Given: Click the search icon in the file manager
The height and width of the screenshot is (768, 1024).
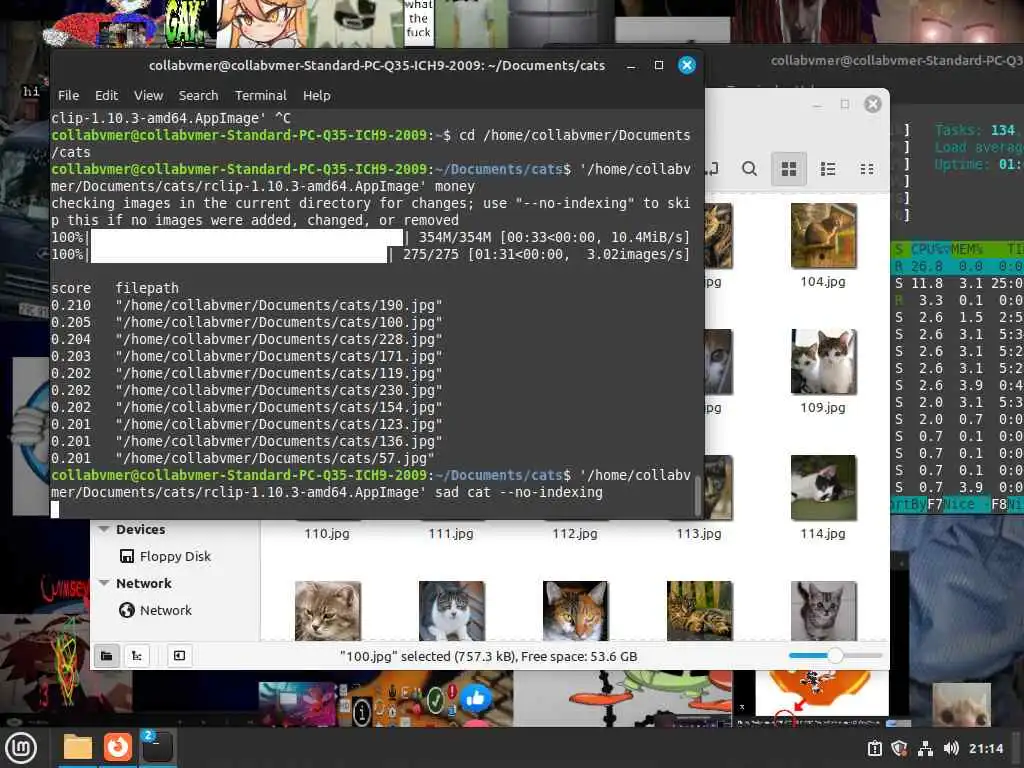Looking at the screenshot, I should (749, 168).
